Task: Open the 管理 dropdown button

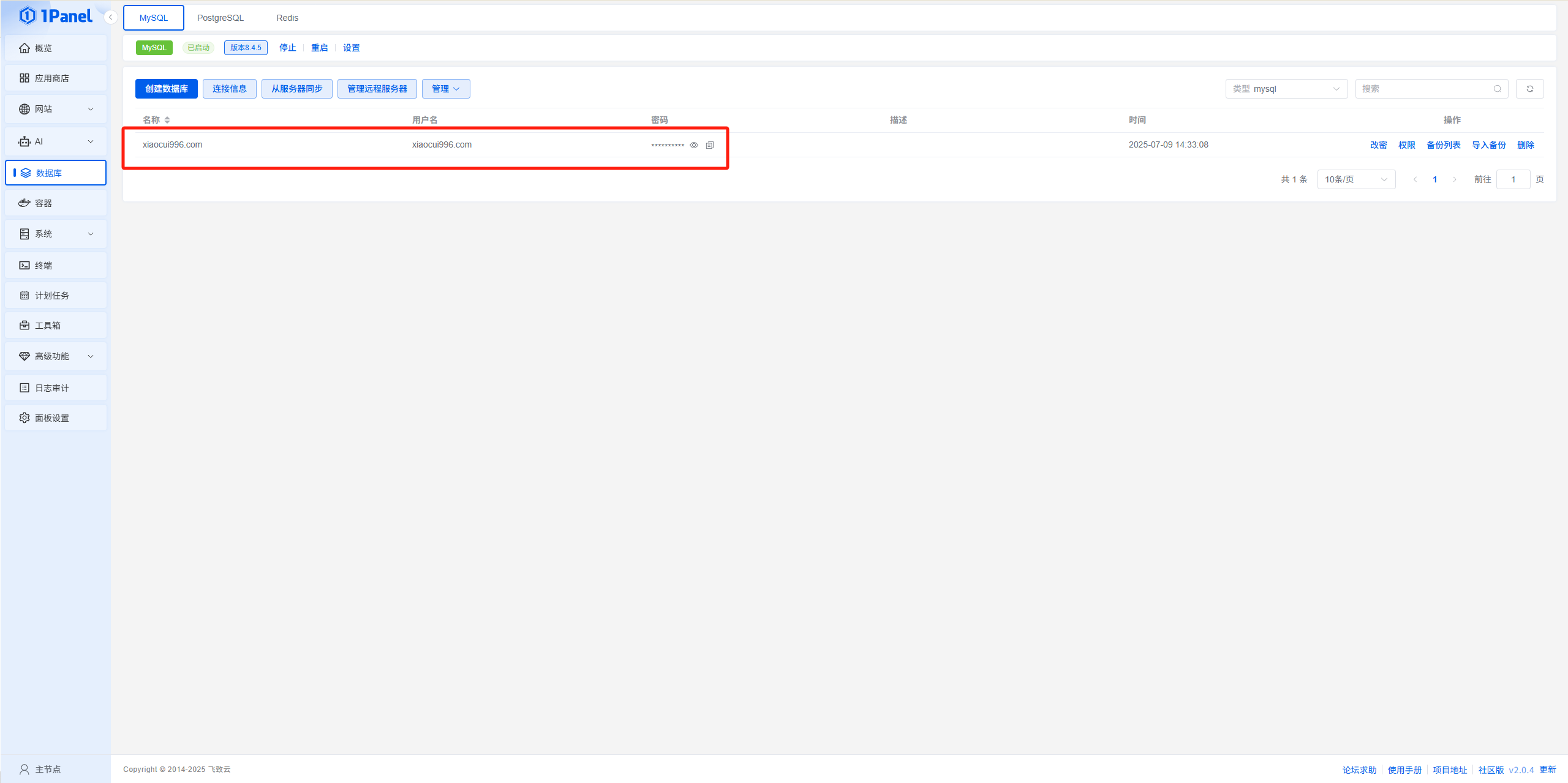Action: (x=445, y=89)
